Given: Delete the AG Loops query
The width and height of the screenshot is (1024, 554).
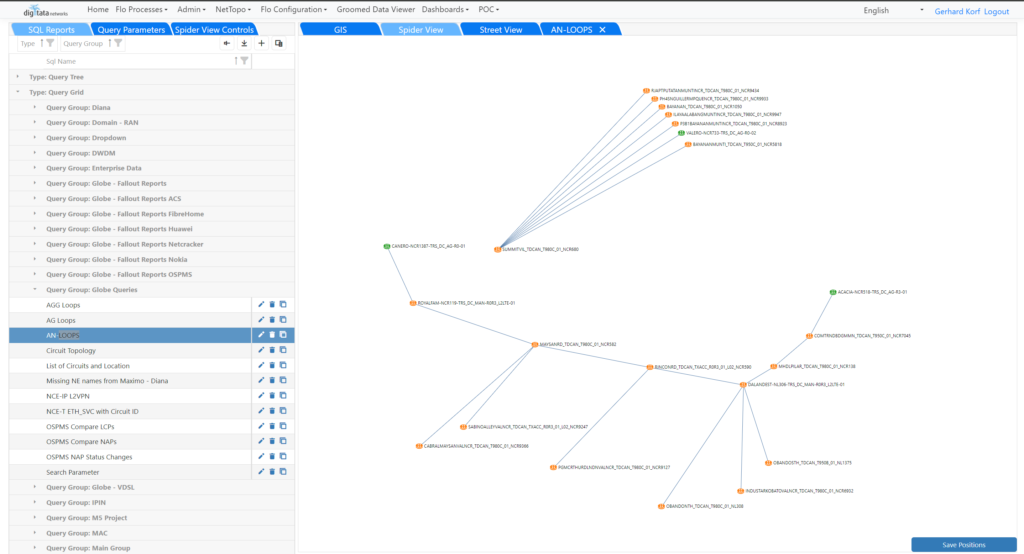Looking at the screenshot, I should [272, 319].
